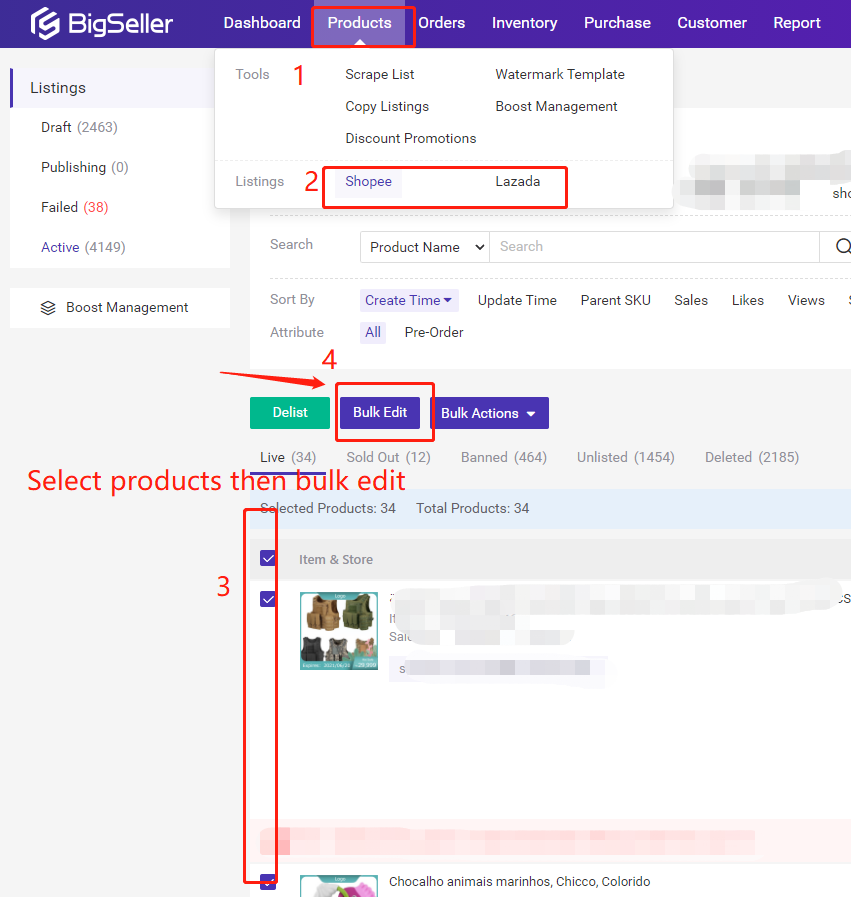Open the Chocalho animais marinhos product title
Viewport: 851px width, 897px height.
(x=519, y=882)
